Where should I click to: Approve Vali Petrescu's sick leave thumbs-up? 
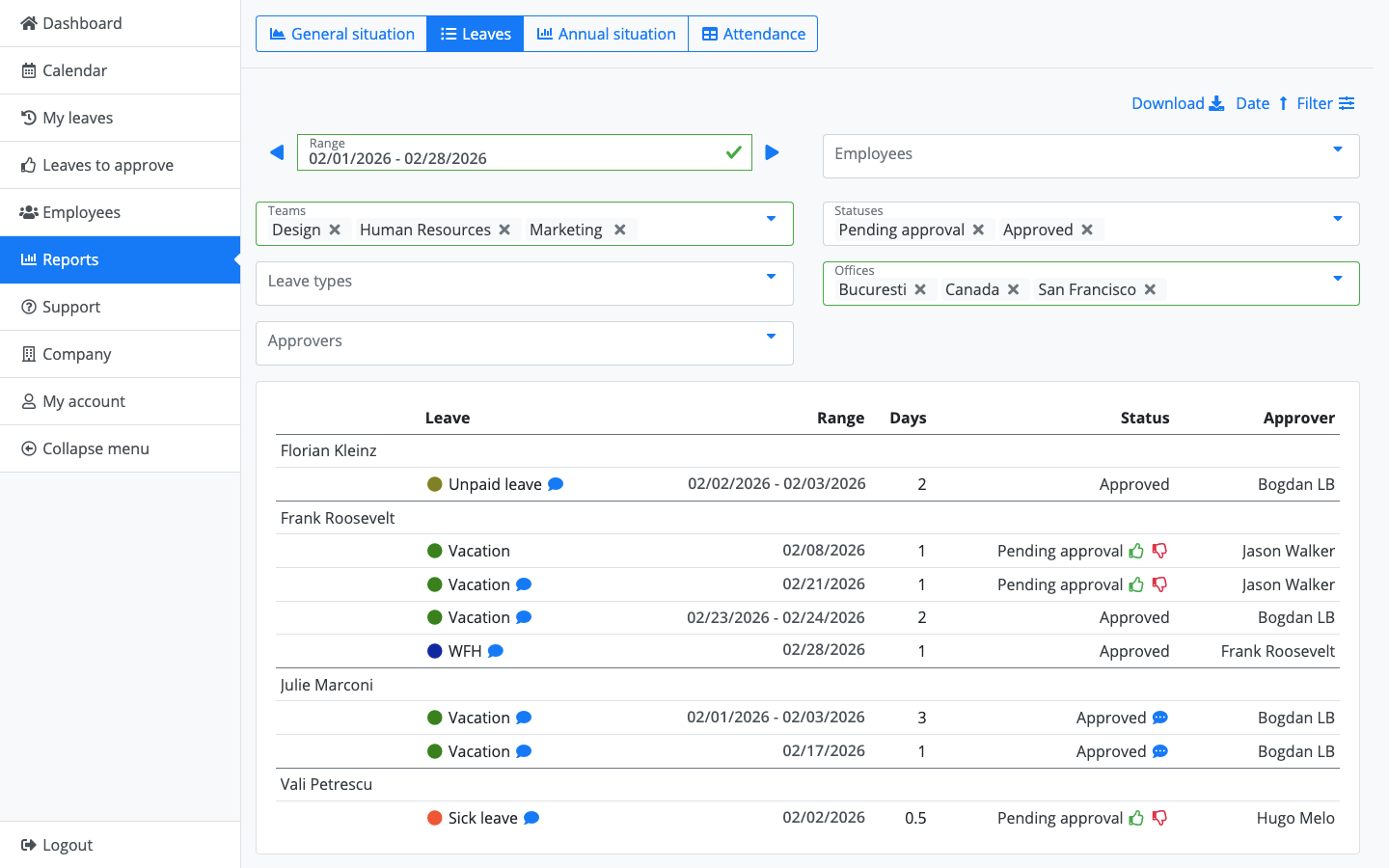pos(1136,818)
